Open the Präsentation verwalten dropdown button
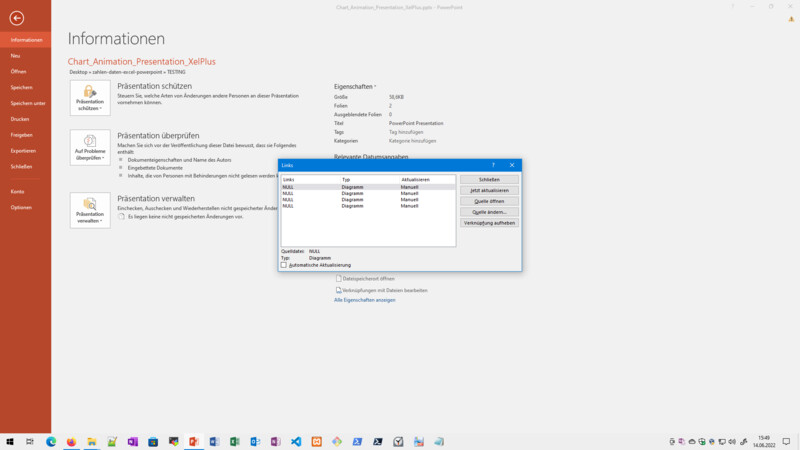The image size is (800, 450). (x=90, y=210)
